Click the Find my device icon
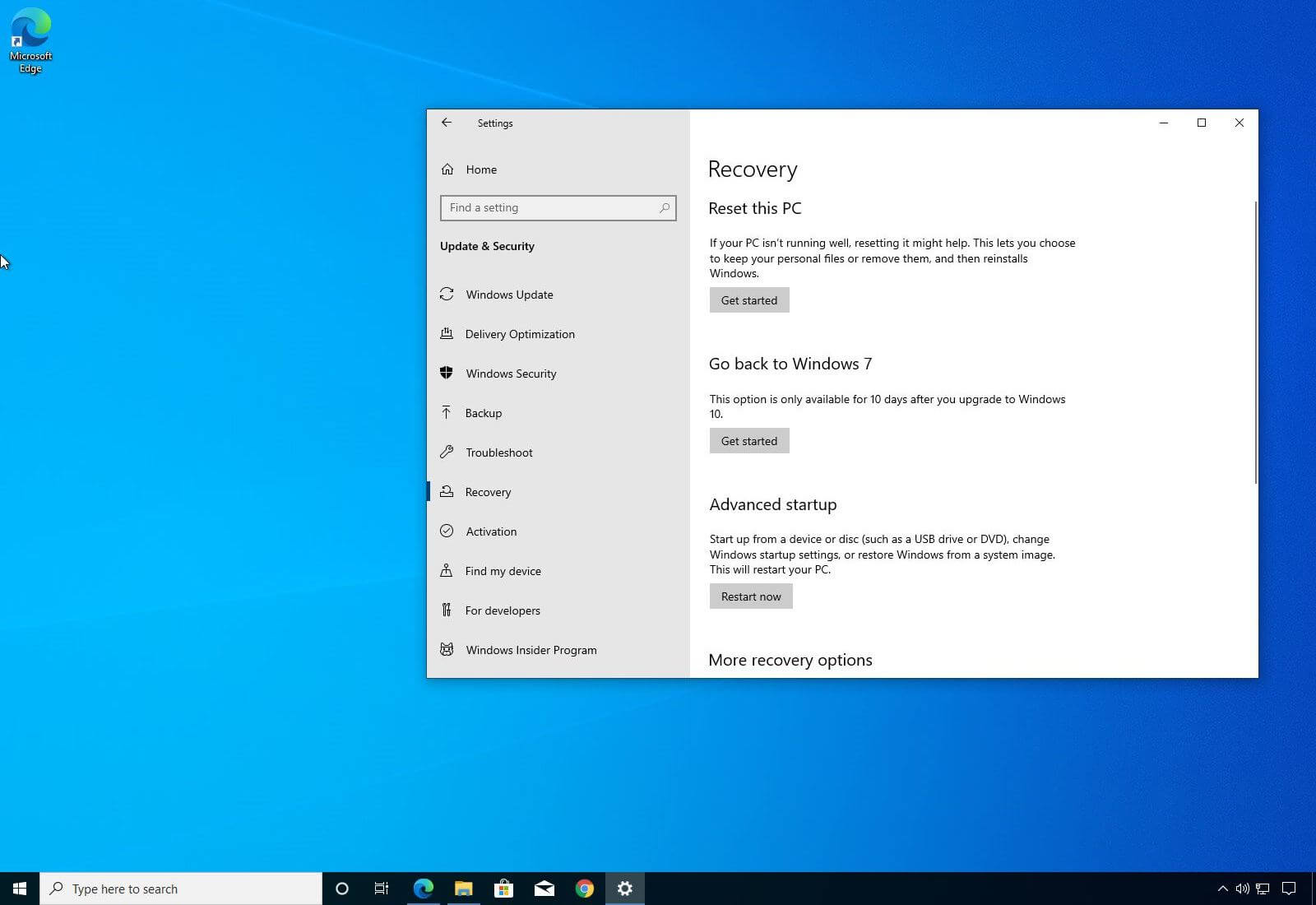 point(447,571)
